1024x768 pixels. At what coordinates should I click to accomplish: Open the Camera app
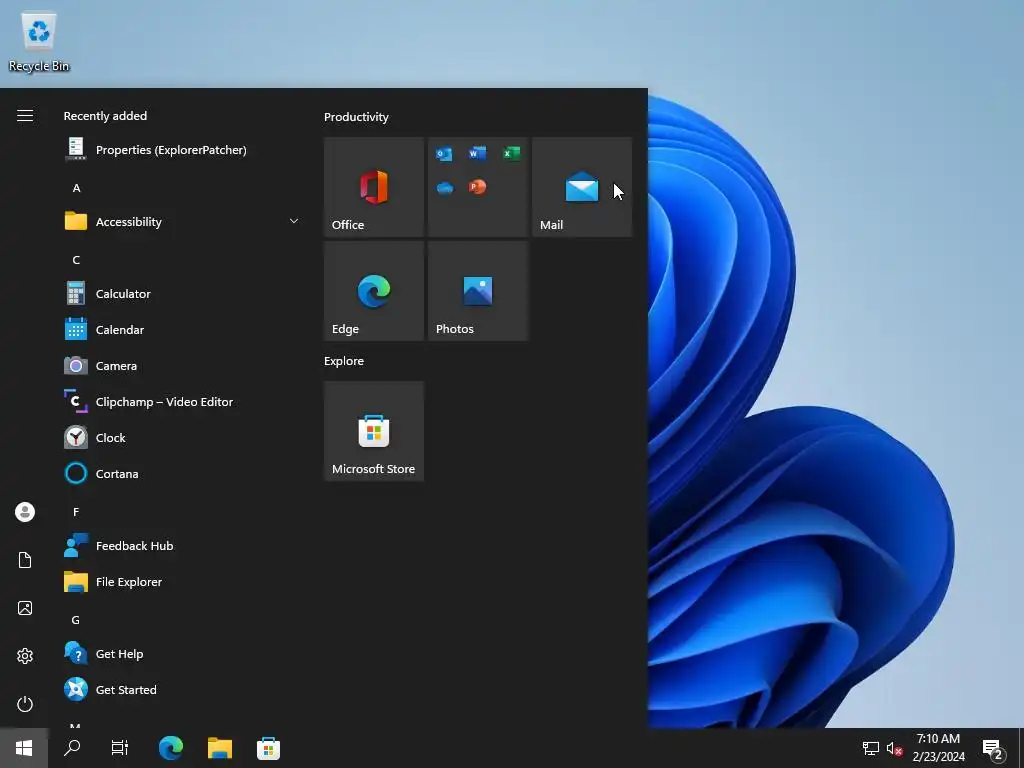click(x=183, y=366)
